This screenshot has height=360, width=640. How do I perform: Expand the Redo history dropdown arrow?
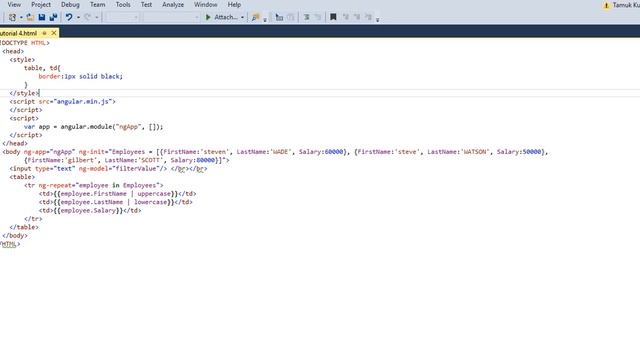[x=97, y=18]
